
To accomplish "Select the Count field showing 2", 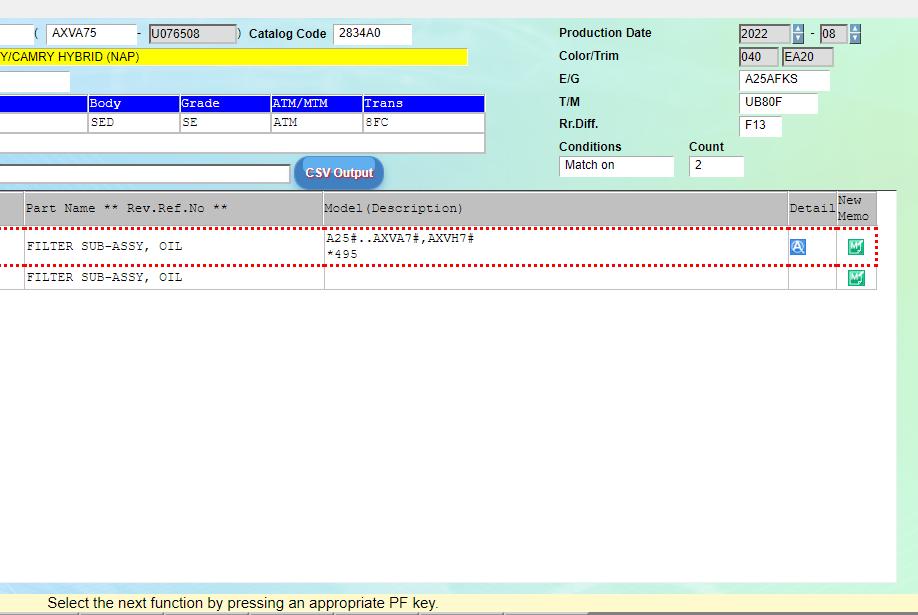I will pos(716,166).
